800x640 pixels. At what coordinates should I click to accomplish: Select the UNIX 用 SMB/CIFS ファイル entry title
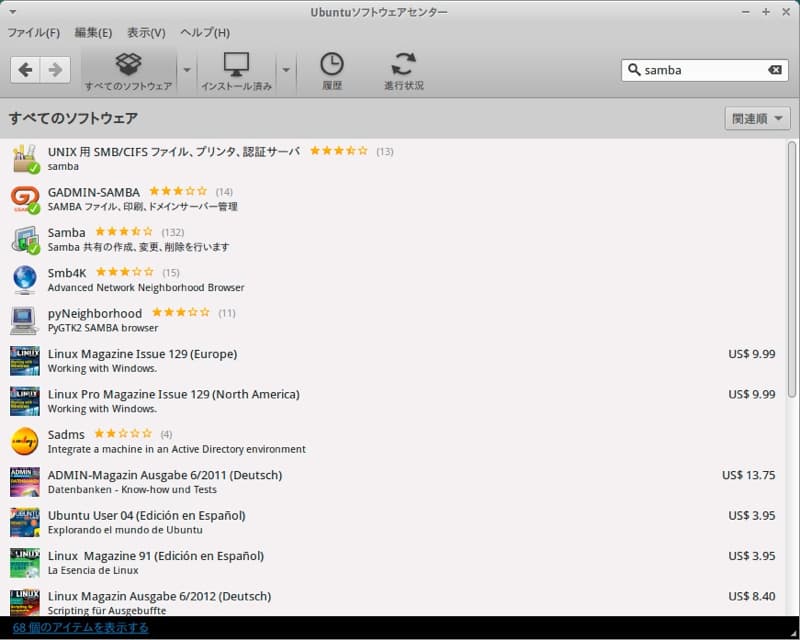pos(174,152)
